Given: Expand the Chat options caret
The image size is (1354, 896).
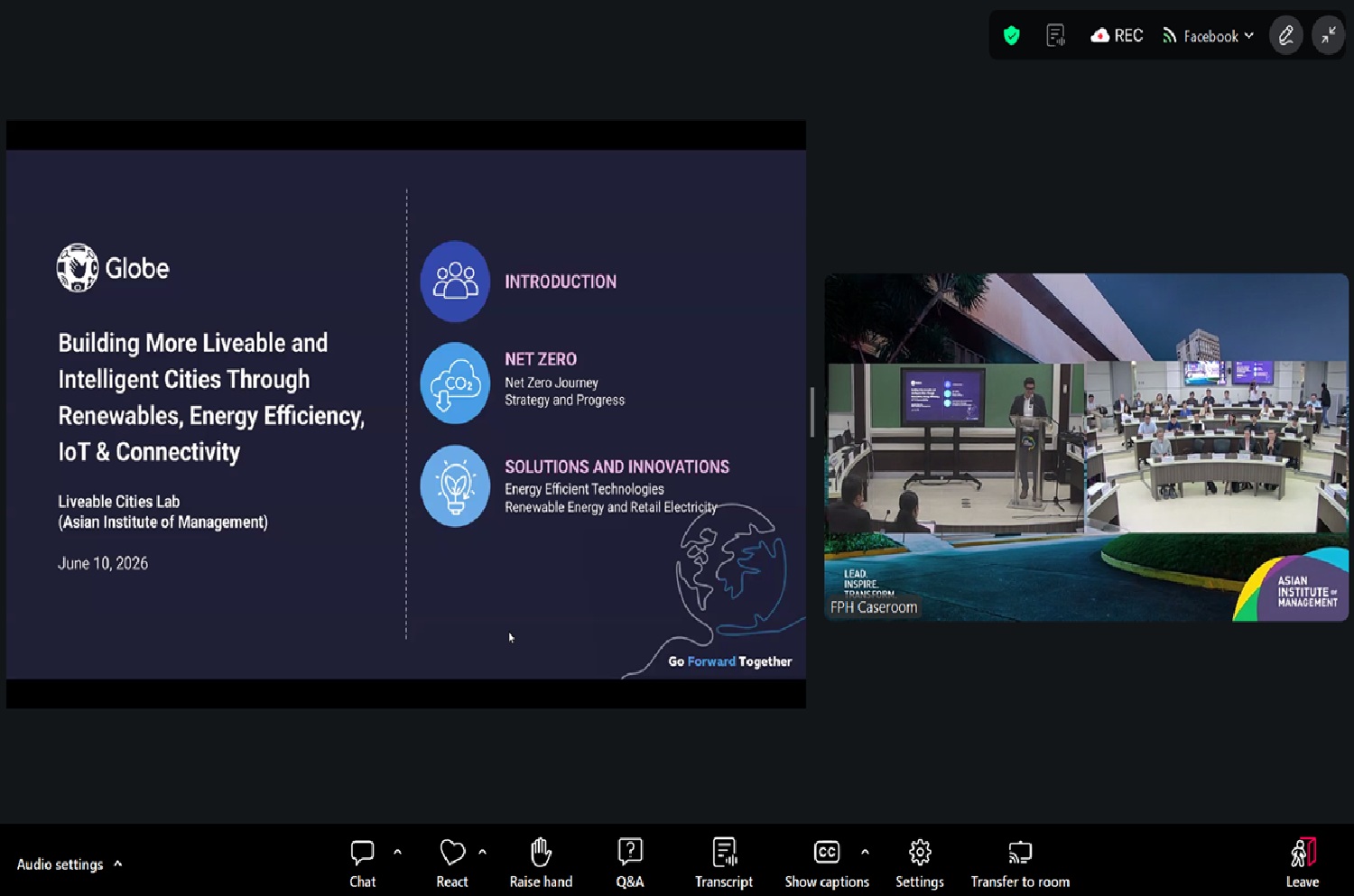Looking at the screenshot, I should tap(397, 852).
